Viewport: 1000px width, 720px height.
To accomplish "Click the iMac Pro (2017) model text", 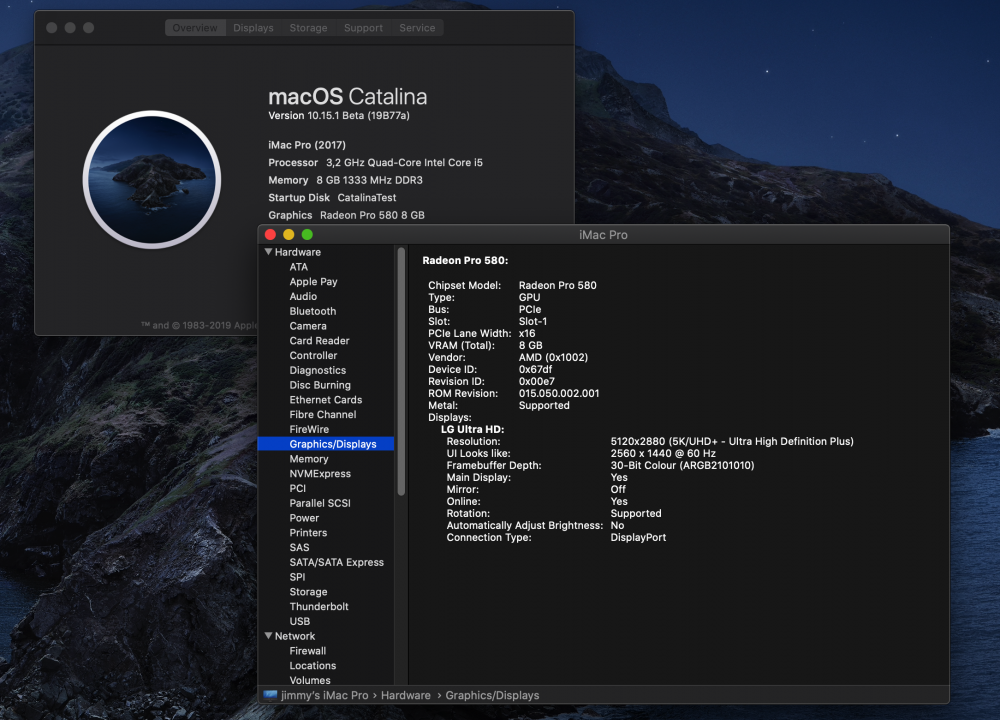I will 307,145.
